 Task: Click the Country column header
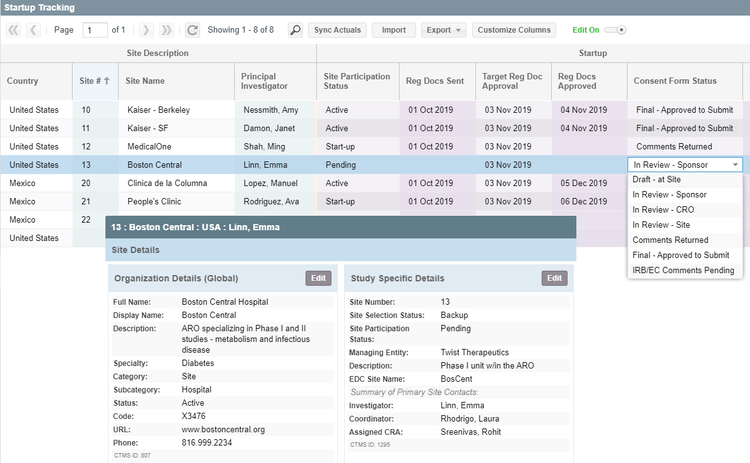[36, 81]
